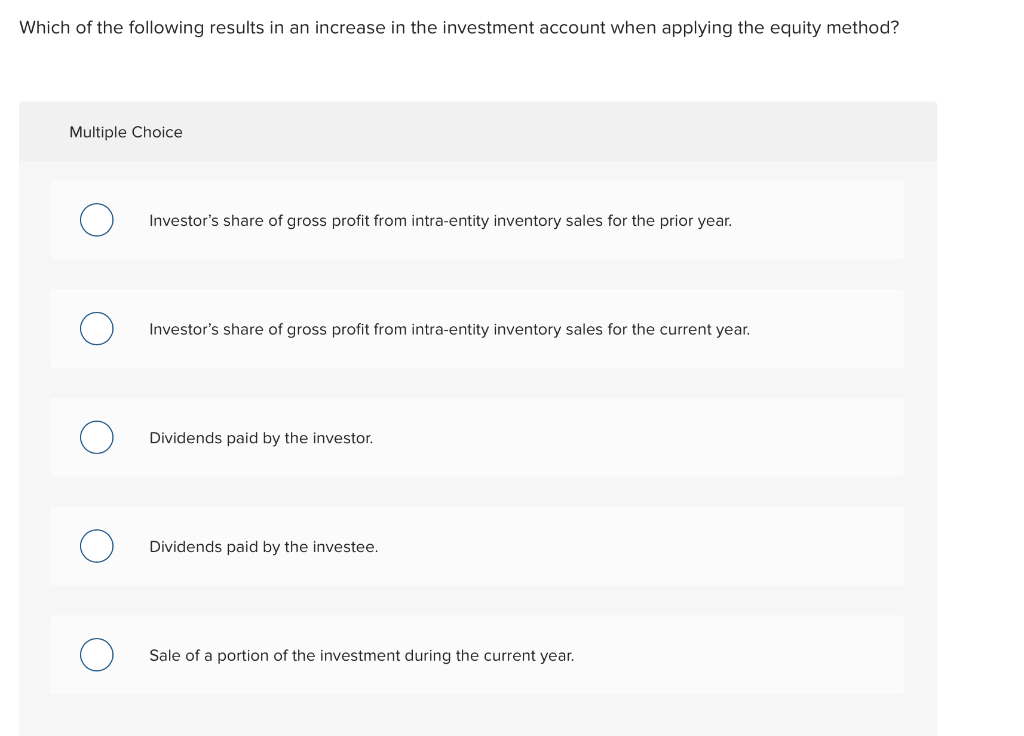The image size is (1024, 736).
Task: Select the radio button beside prior year gross profit option
Action: pyautogui.click(x=96, y=219)
